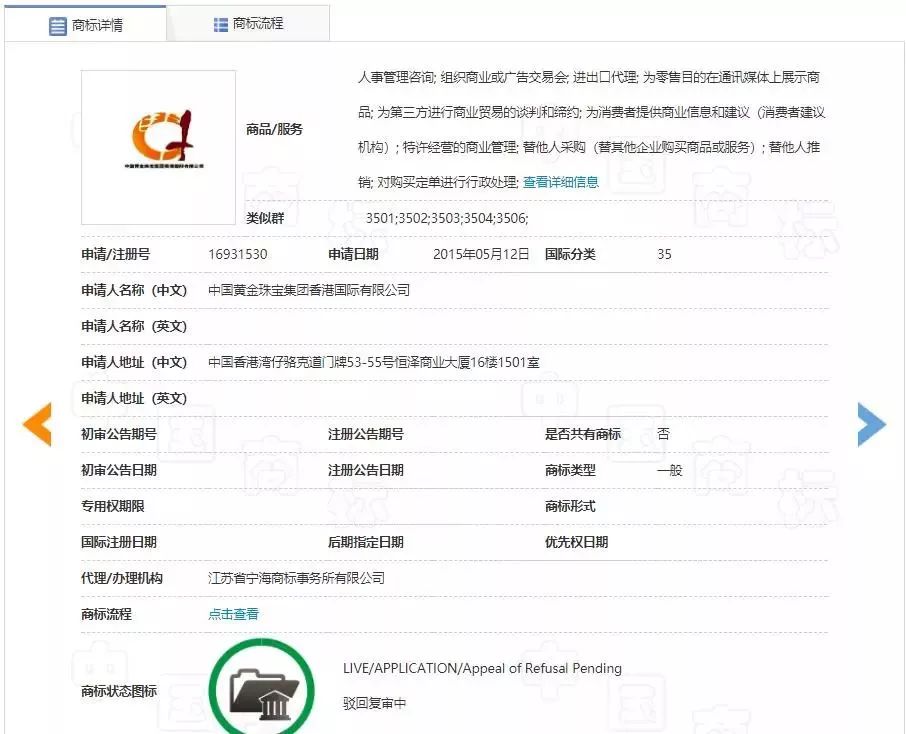Click the 商标类型 label
This screenshot has height=734, width=906.
click(570, 470)
